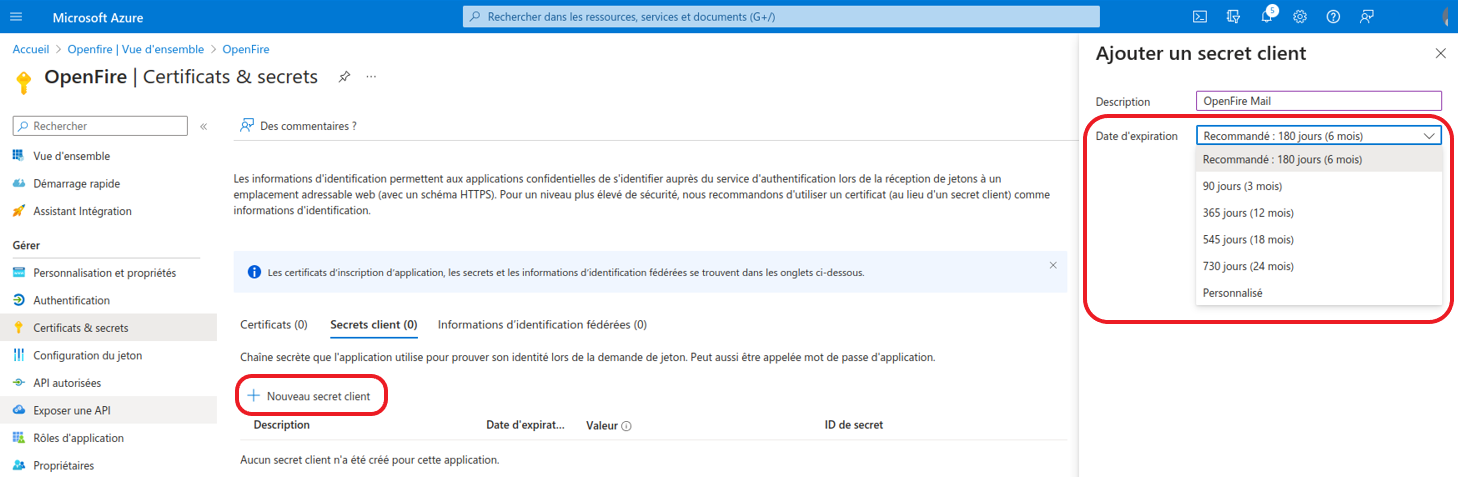Click the plus icon of 'Nouveau secret client'

253,396
